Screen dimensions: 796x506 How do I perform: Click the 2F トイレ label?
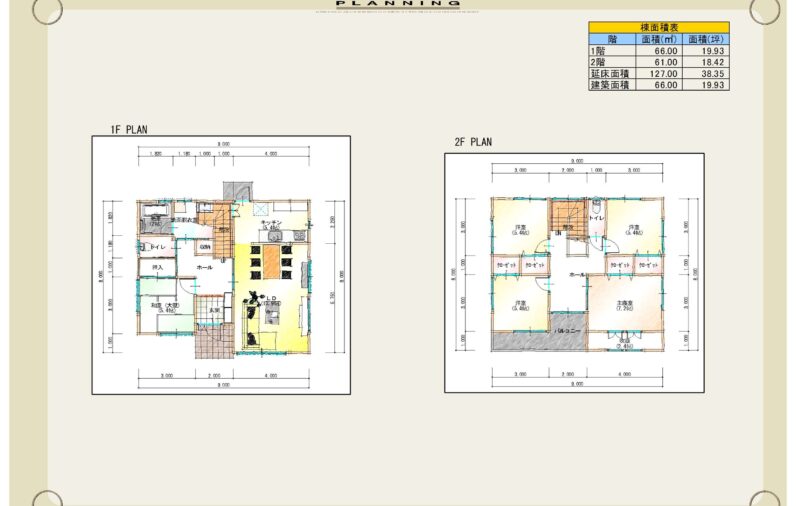(596, 218)
